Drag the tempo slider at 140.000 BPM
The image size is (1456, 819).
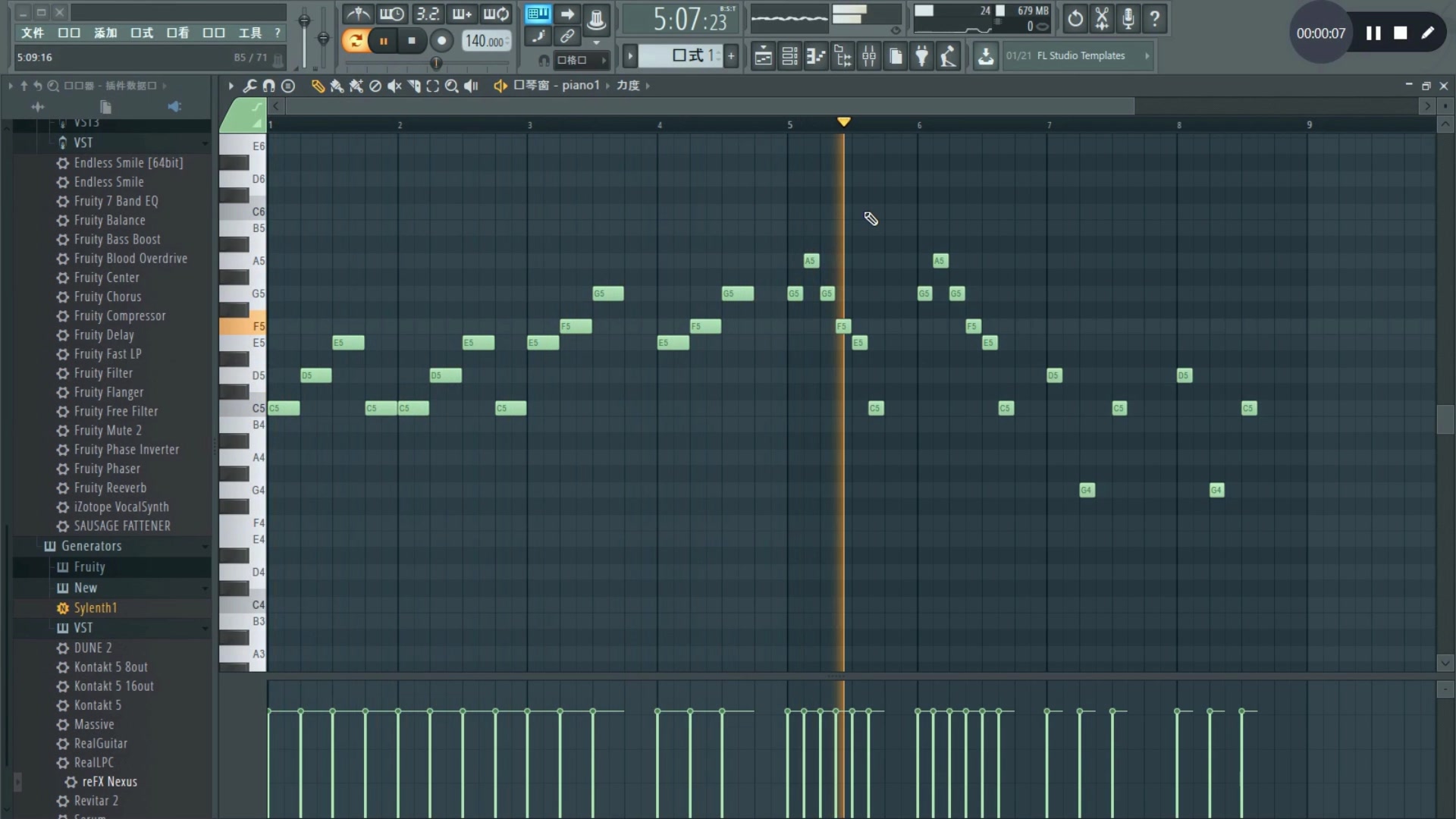485,40
